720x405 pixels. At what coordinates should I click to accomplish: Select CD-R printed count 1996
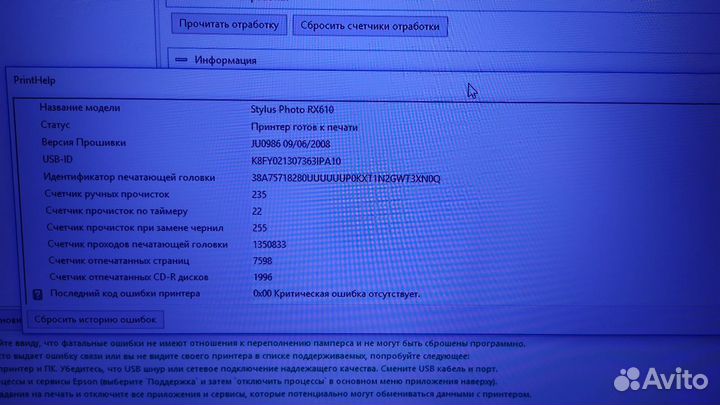click(x=263, y=277)
